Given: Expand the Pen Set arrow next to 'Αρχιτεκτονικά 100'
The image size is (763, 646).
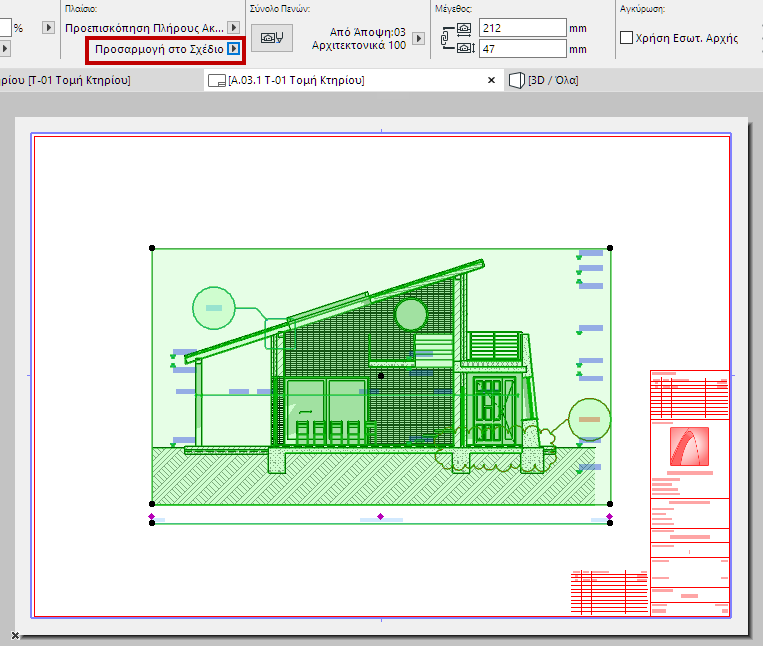Looking at the screenshot, I should click(x=418, y=39).
